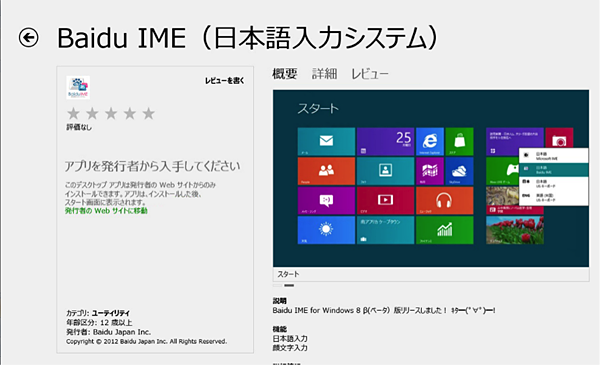Click the Mail tile in the screenshot

[x=326, y=141]
